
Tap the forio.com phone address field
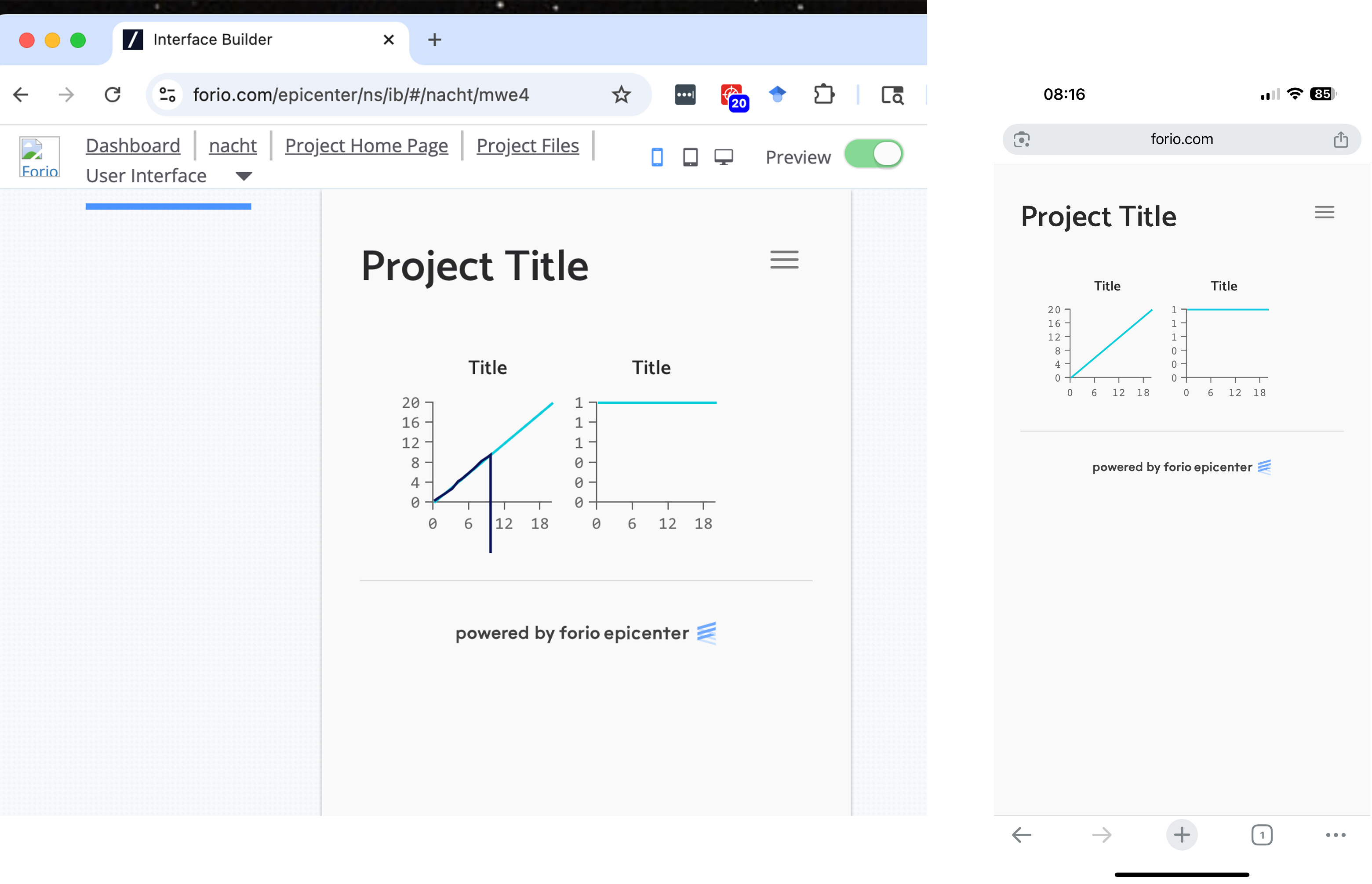[x=1181, y=139]
